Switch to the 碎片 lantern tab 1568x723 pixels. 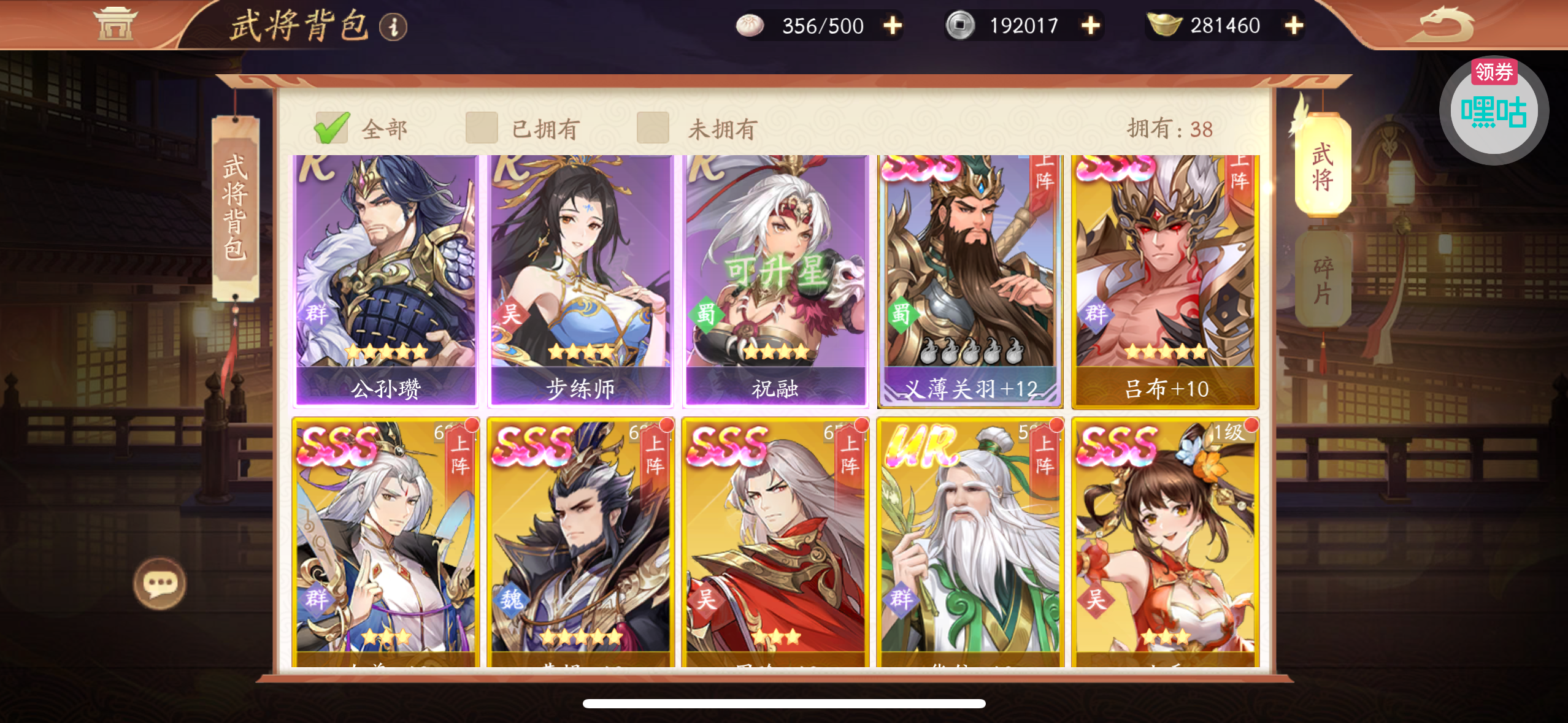tap(1323, 279)
